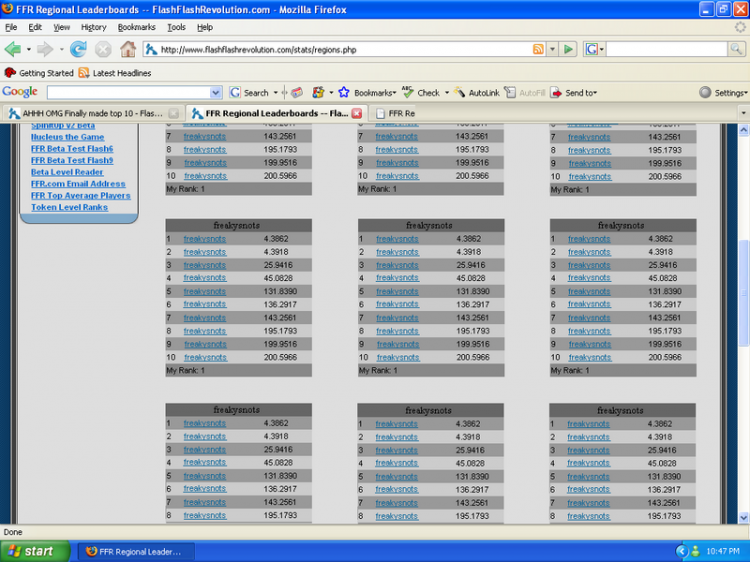Run the spelling Check tool
This screenshot has width=750, height=562.
421,93
